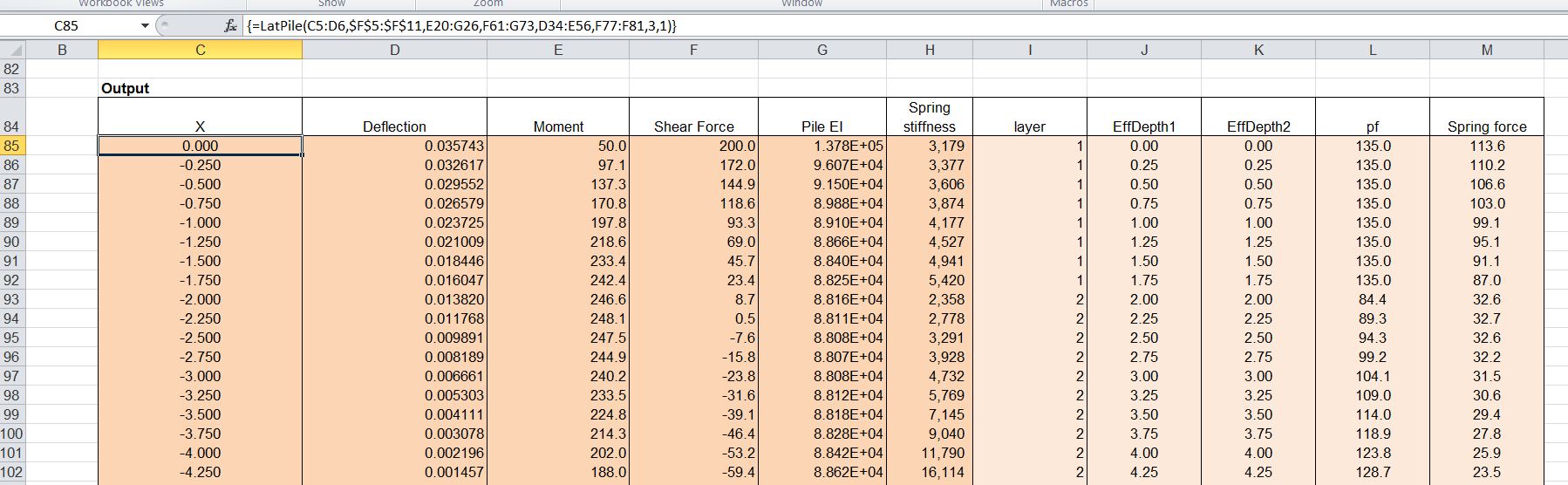The width and height of the screenshot is (1568, 485).
Task: Select row 93 header
Action: (x=12, y=299)
